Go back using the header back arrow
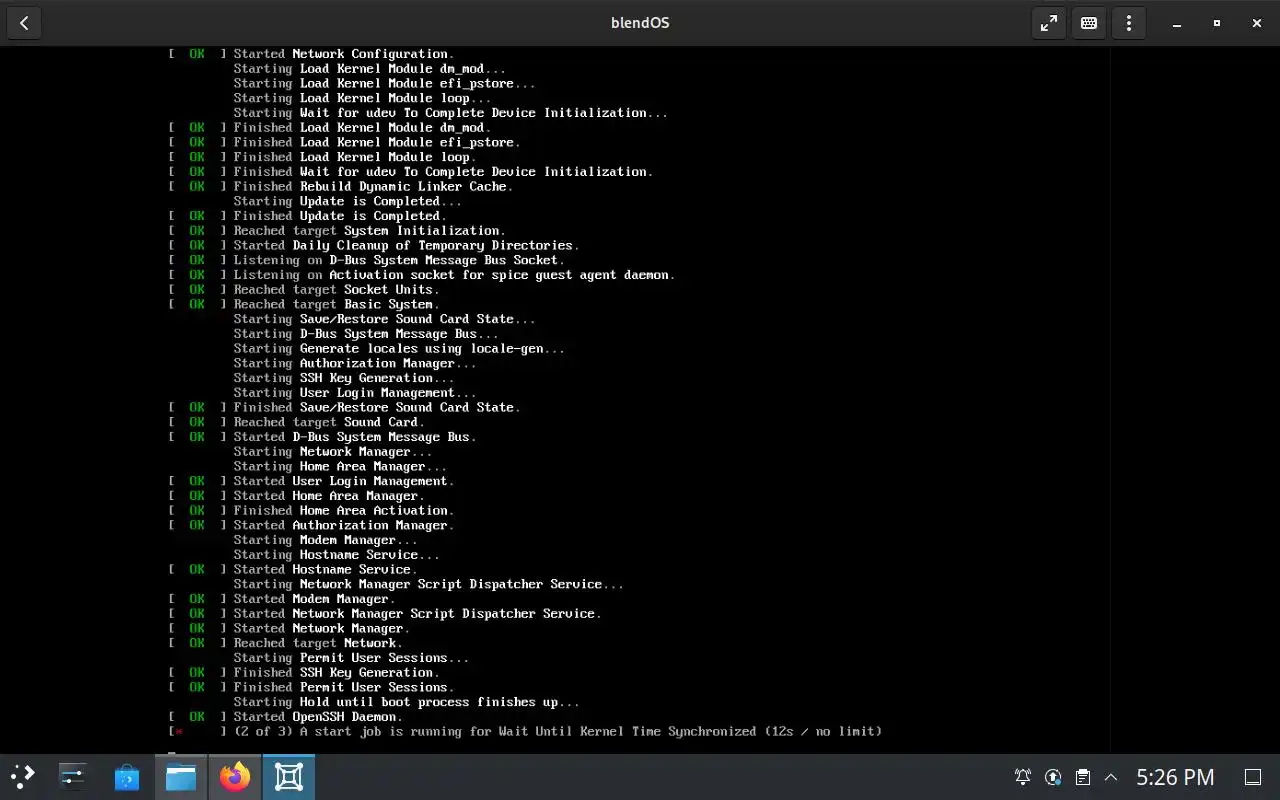 coord(24,23)
